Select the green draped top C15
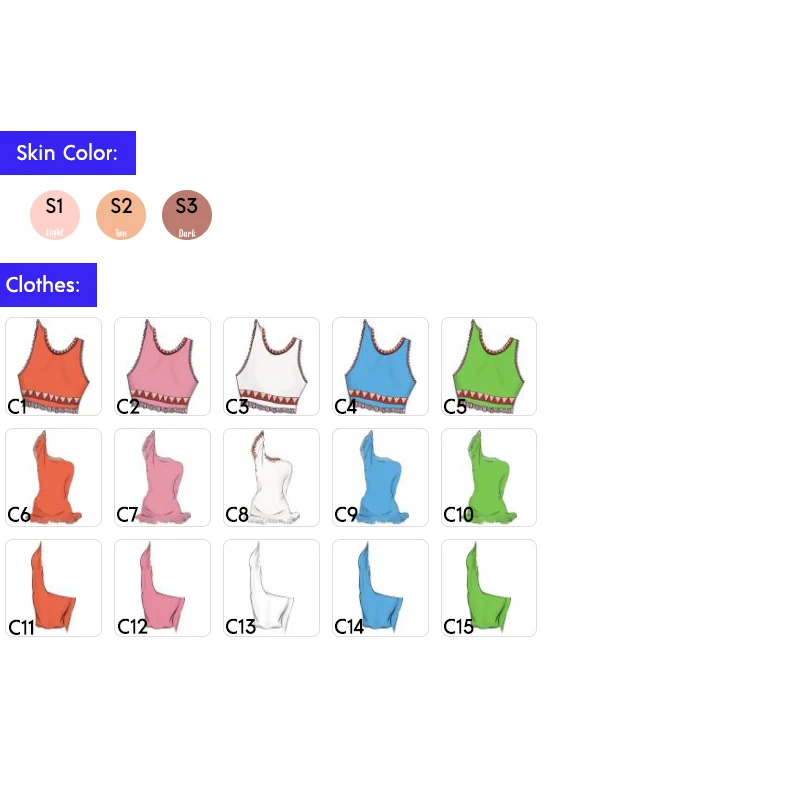 pyautogui.click(x=489, y=588)
